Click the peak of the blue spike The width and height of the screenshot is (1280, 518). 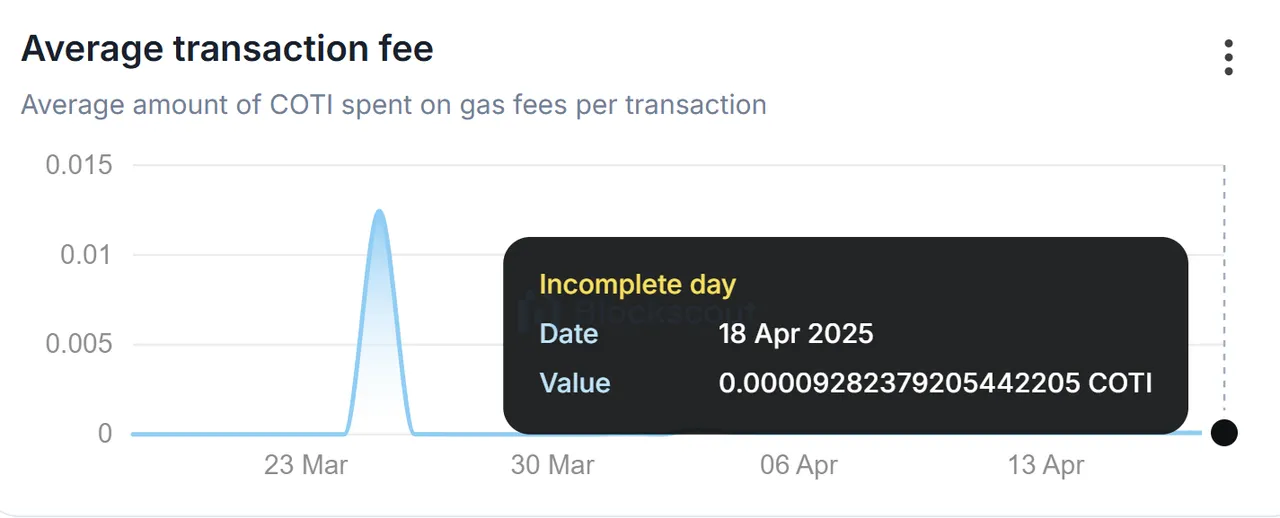click(379, 212)
